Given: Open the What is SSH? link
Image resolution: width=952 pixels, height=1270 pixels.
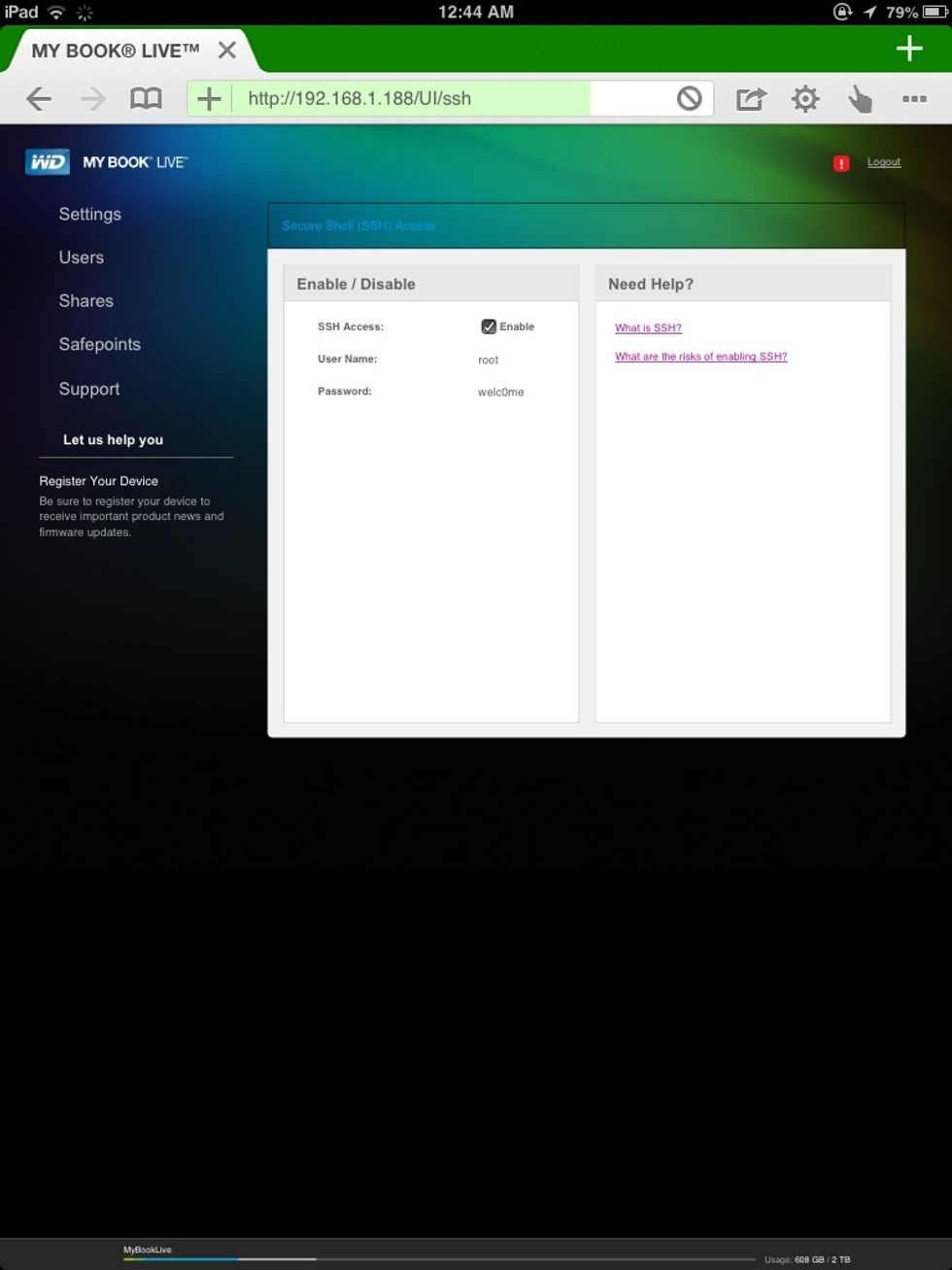Looking at the screenshot, I should click(x=647, y=327).
